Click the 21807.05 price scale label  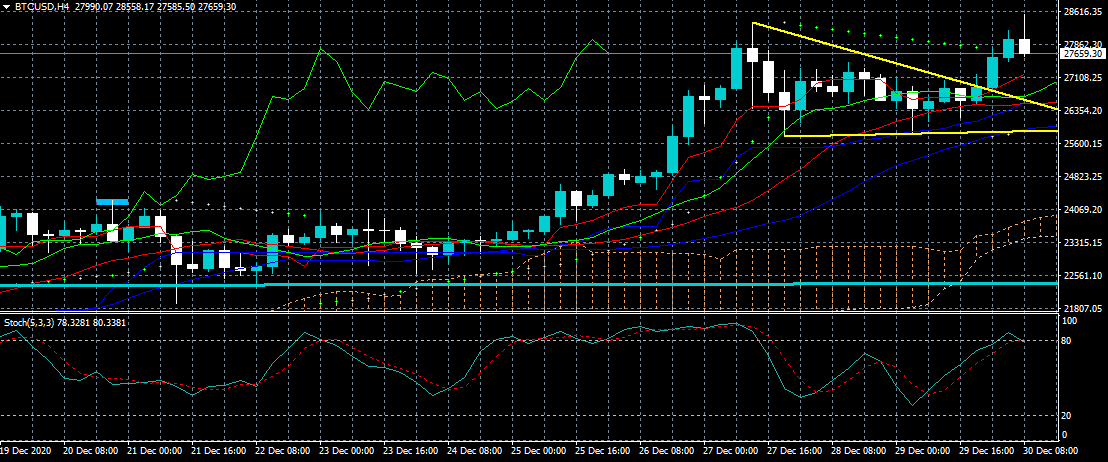(x=1082, y=308)
